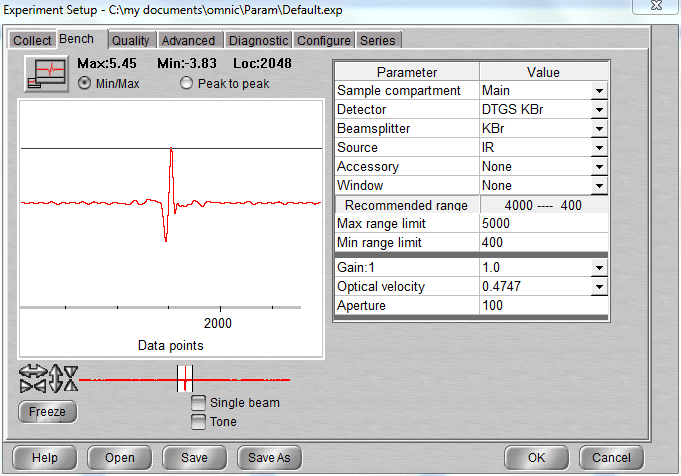681x476 pixels.
Task: Open the Beamsplitter dropdown arrow
Action: (598, 129)
